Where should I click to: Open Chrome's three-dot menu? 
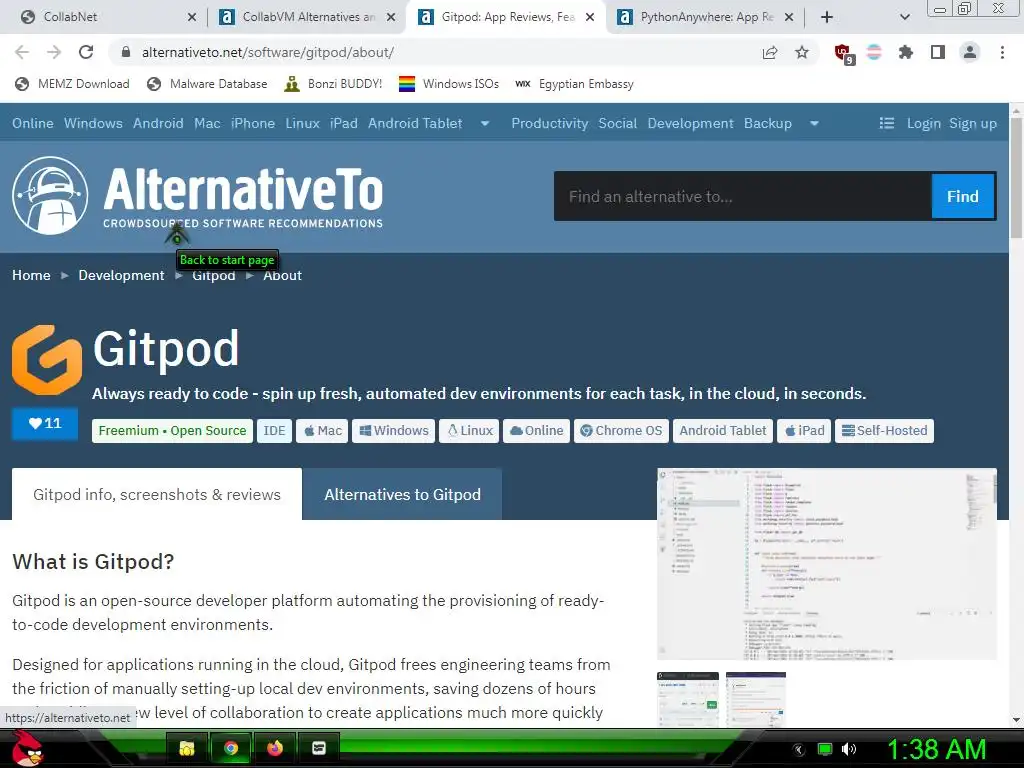coord(1002,52)
